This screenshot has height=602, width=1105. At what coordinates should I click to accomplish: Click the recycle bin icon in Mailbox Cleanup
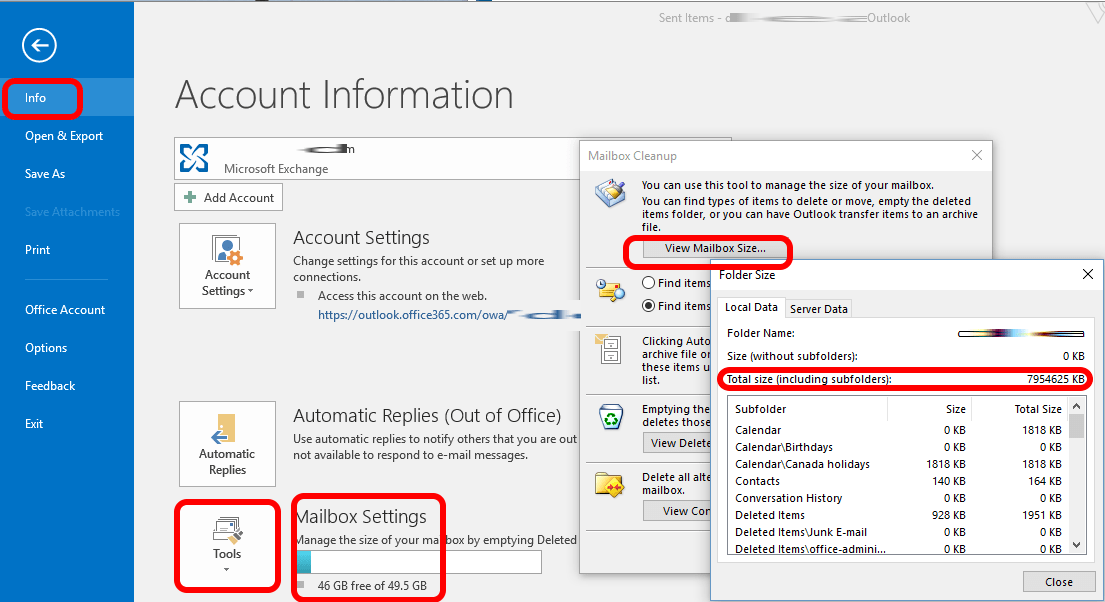609,418
